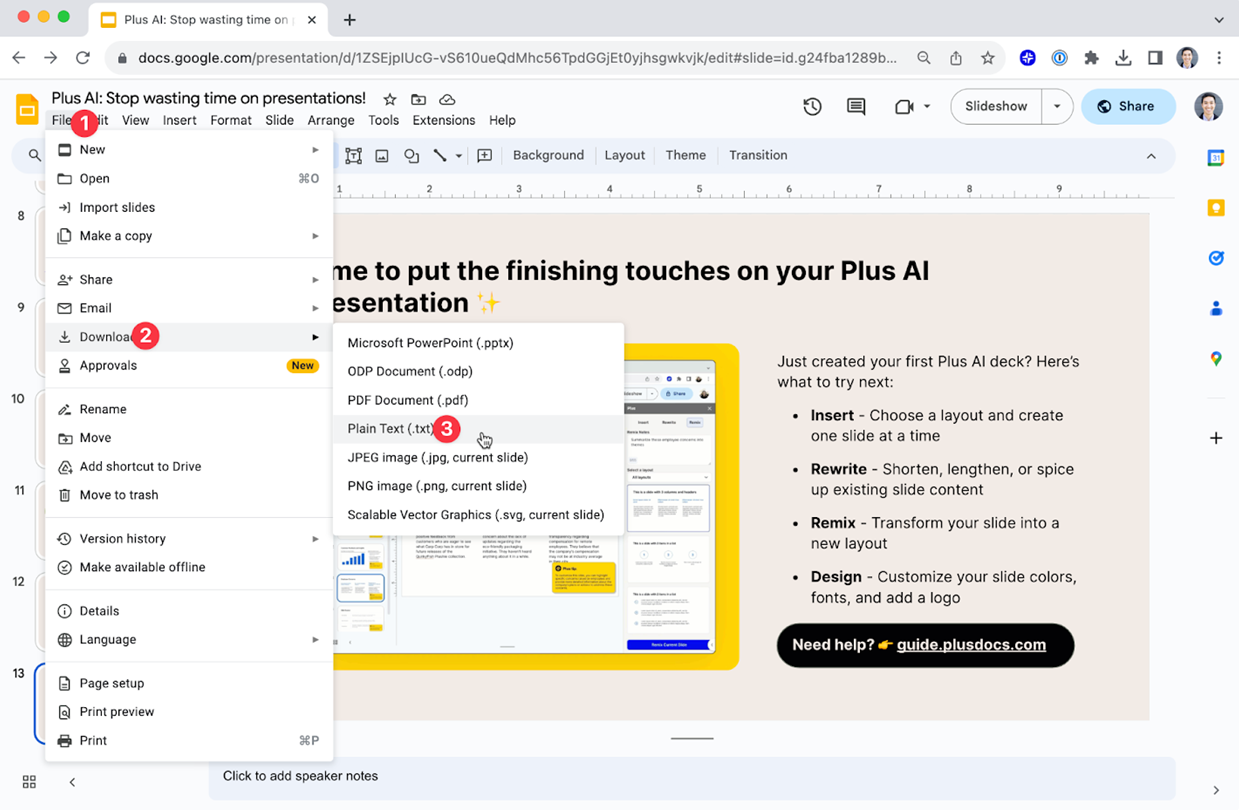This screenshot has width=1239, height=810.
Task: Select the Insert text box tool
Action: (x=353, y=156)
